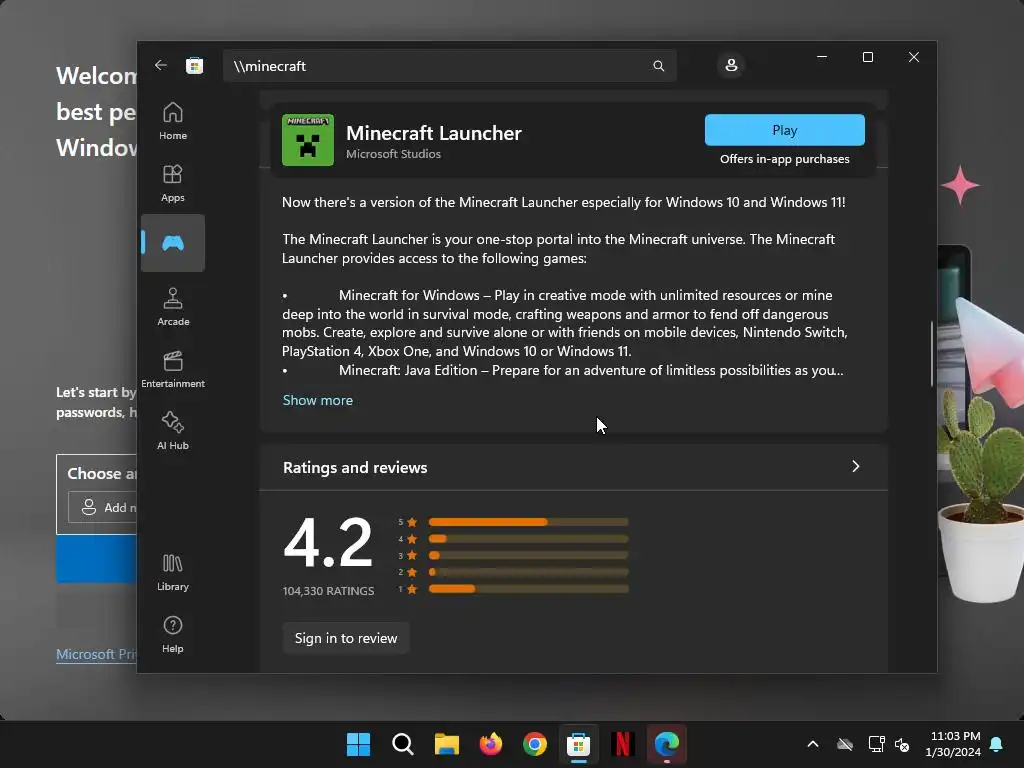This screenshot has width=1024, height=768.
Task: Switch to Microsoft Edge from the taskbar
Action: click(x=667, y=744)
